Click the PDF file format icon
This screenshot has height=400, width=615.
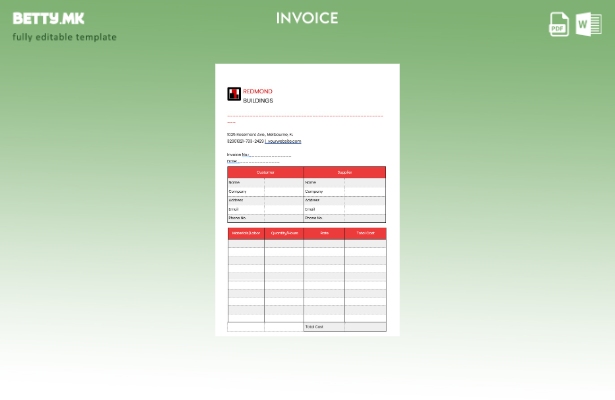coord(559,24)
